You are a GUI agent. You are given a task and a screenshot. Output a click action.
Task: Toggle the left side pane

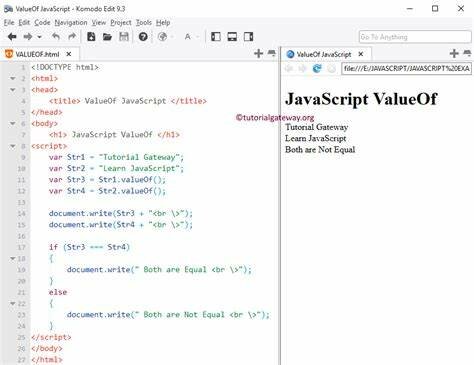point(216,37)
